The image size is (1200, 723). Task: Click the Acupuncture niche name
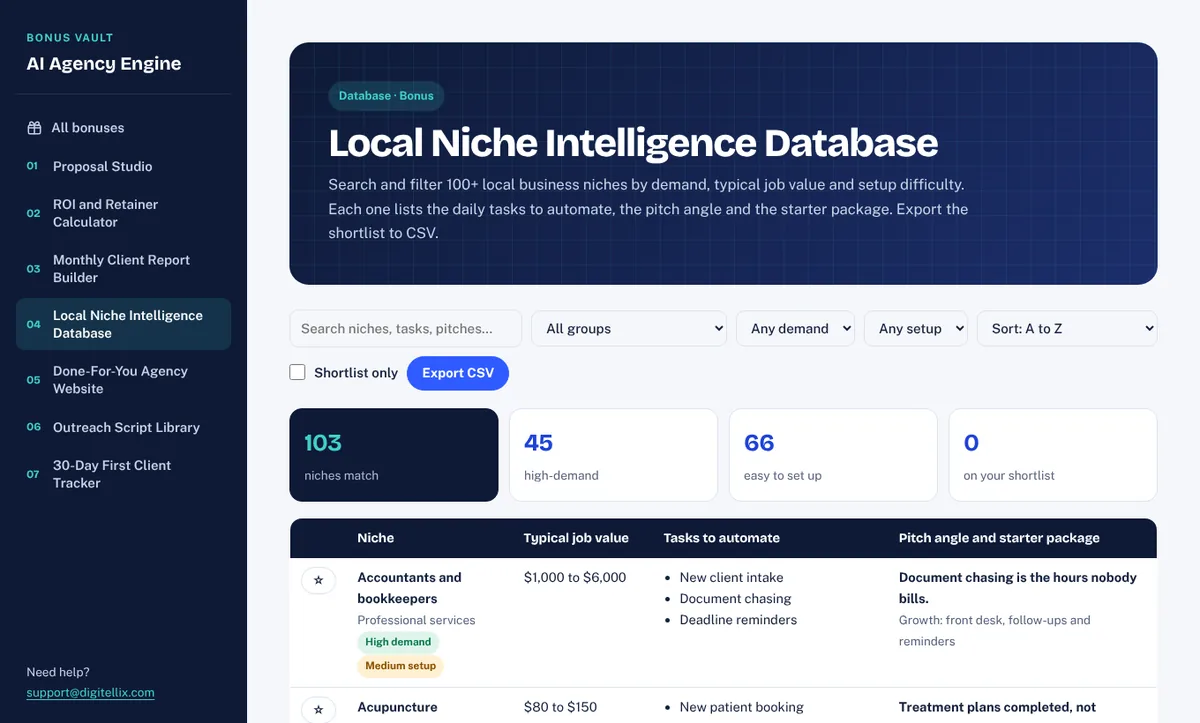point(397,707)
